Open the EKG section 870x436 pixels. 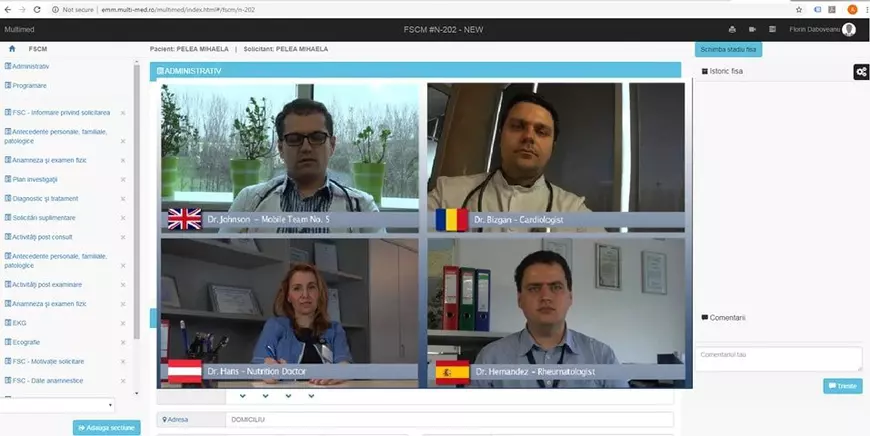point(16,323)
